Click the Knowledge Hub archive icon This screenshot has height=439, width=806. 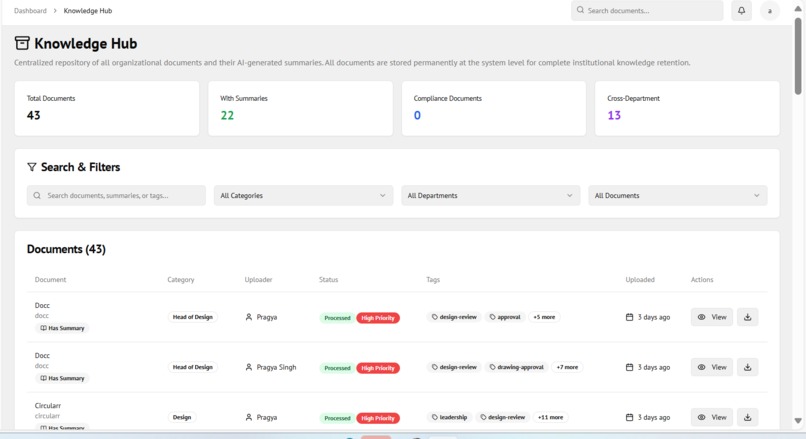click(x=22, y=43)
